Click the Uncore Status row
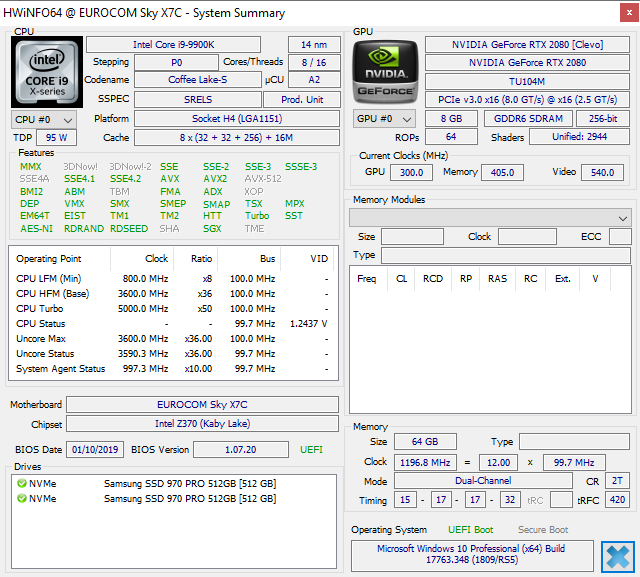640x577 pixels. coord(173,353)
